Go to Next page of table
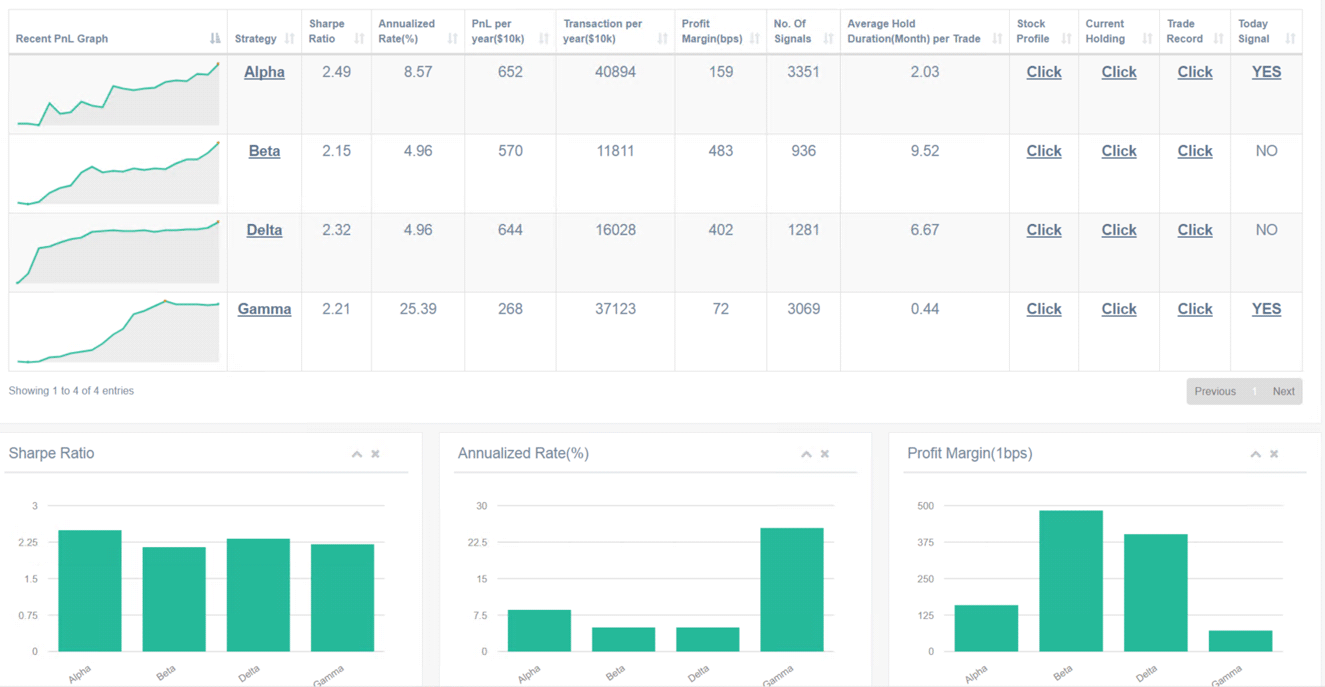This screenshot has width=1325, height=687. pos(1283,391)
